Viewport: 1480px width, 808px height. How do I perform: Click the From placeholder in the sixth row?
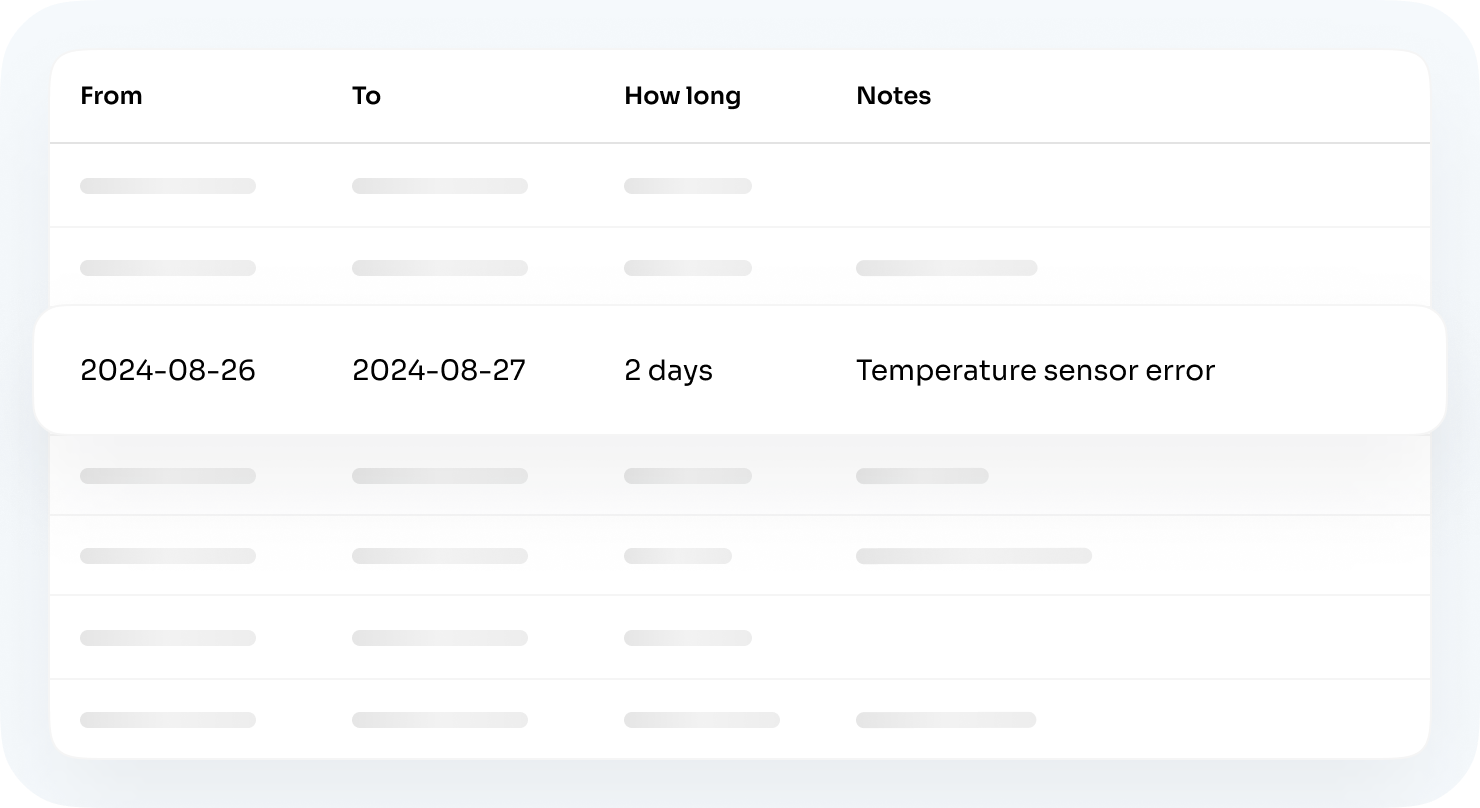[x=167, y=638]
